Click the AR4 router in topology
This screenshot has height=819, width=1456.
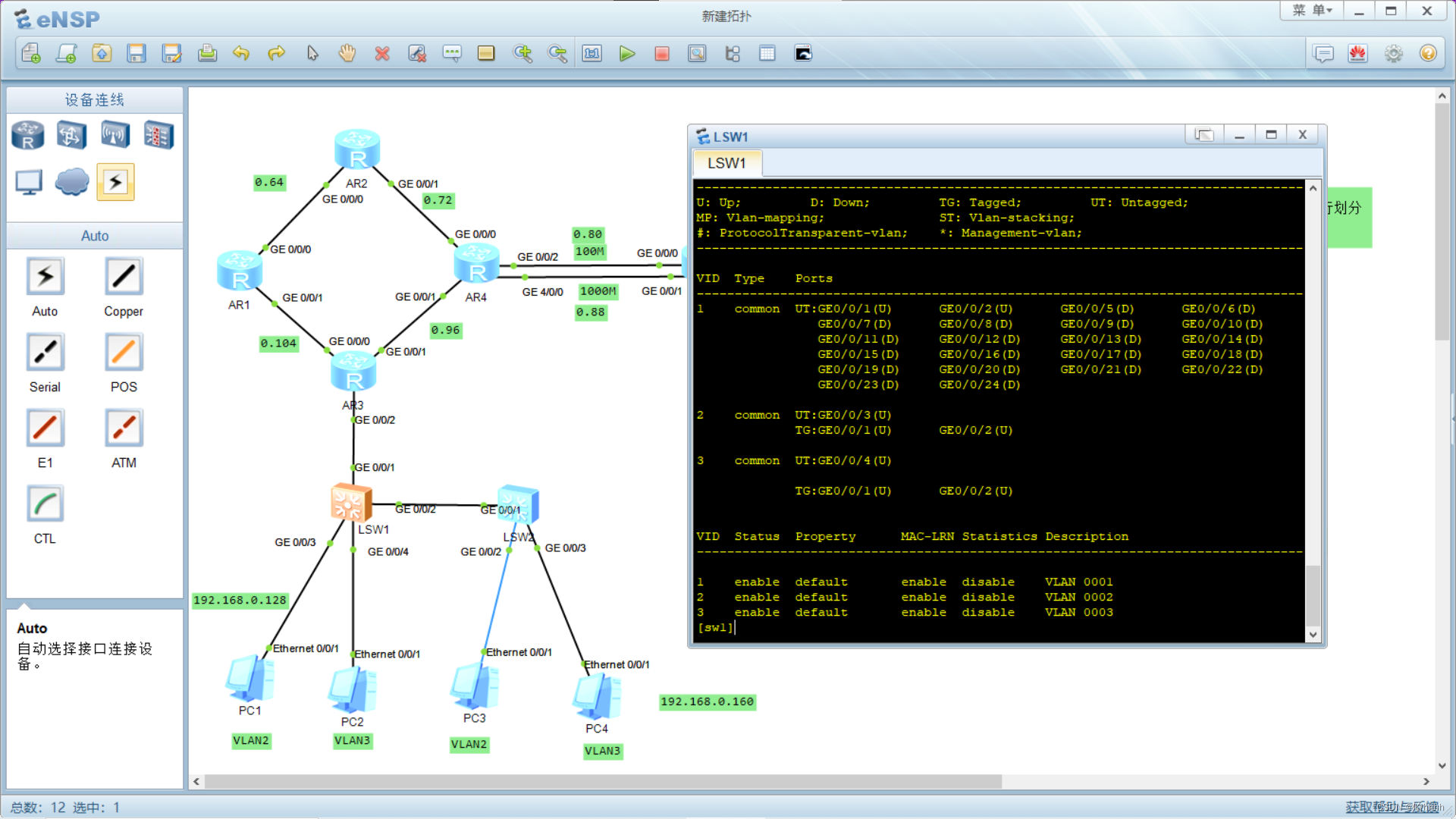tap(476, 265)
